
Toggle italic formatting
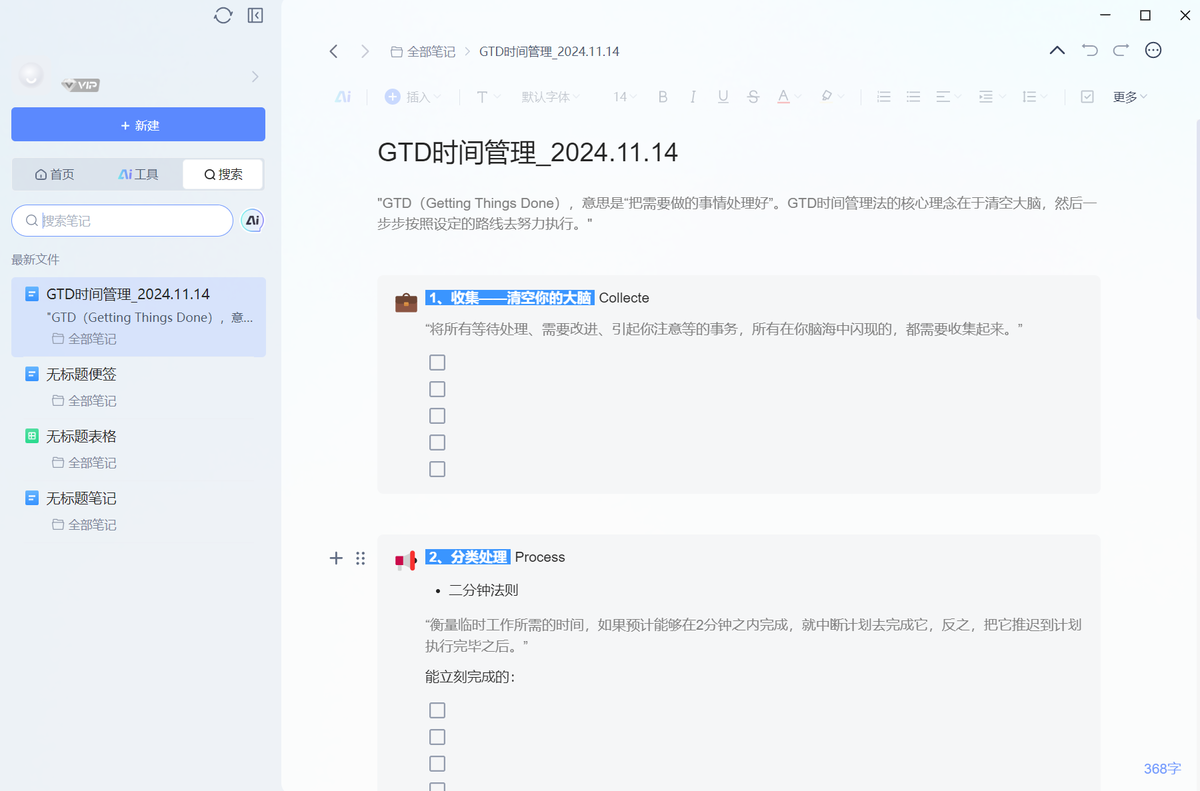pos(692,97)
